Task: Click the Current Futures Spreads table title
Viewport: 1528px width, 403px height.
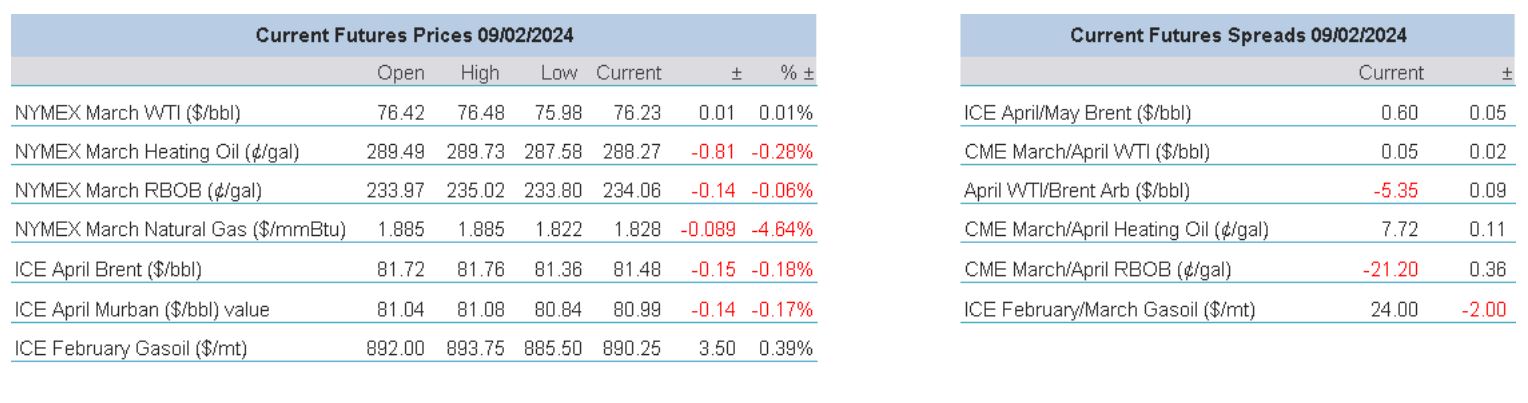Action: point(1238,35)
